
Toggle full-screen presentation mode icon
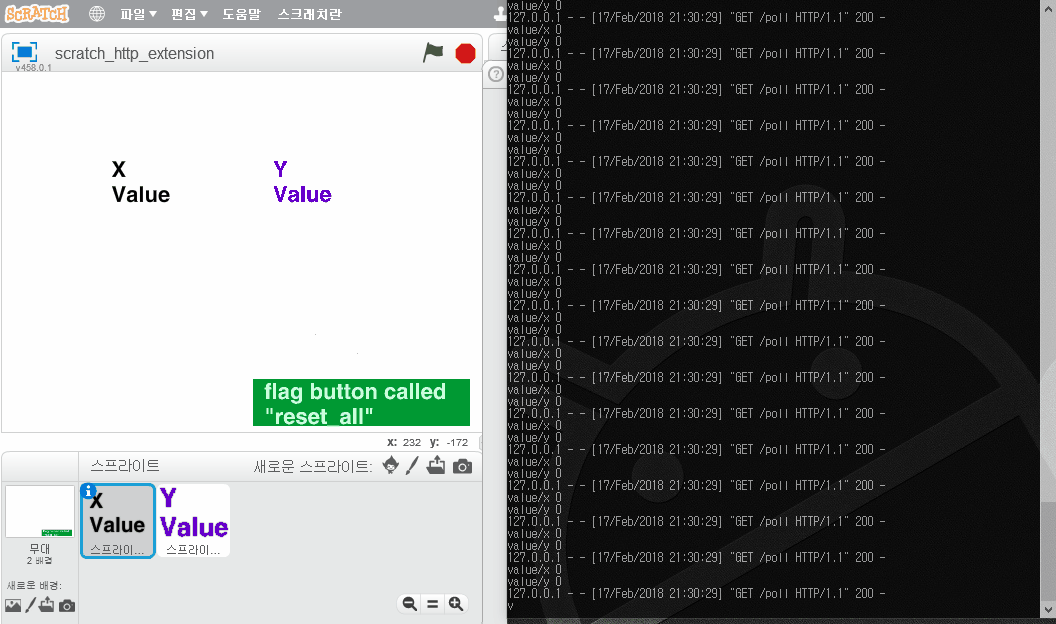pyautogui.click(x=24, y=52)
